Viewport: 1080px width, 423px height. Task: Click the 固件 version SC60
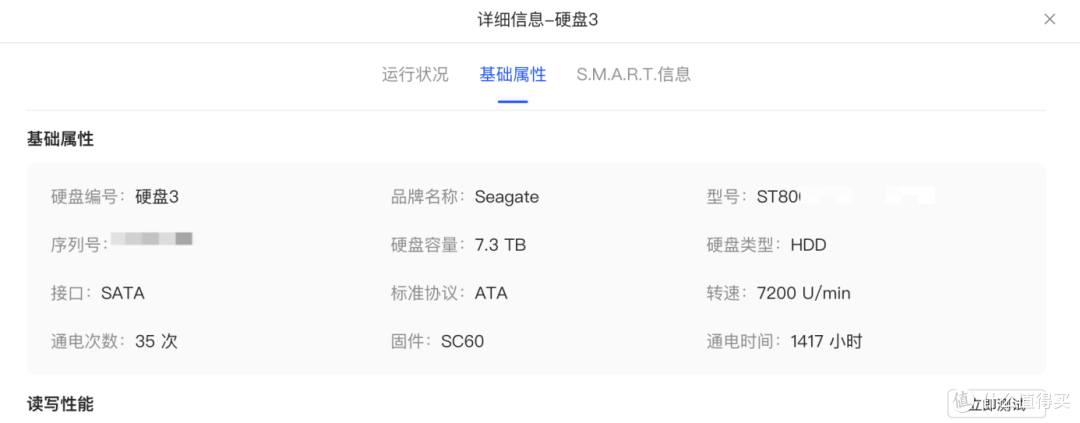[x=462, y=341]
